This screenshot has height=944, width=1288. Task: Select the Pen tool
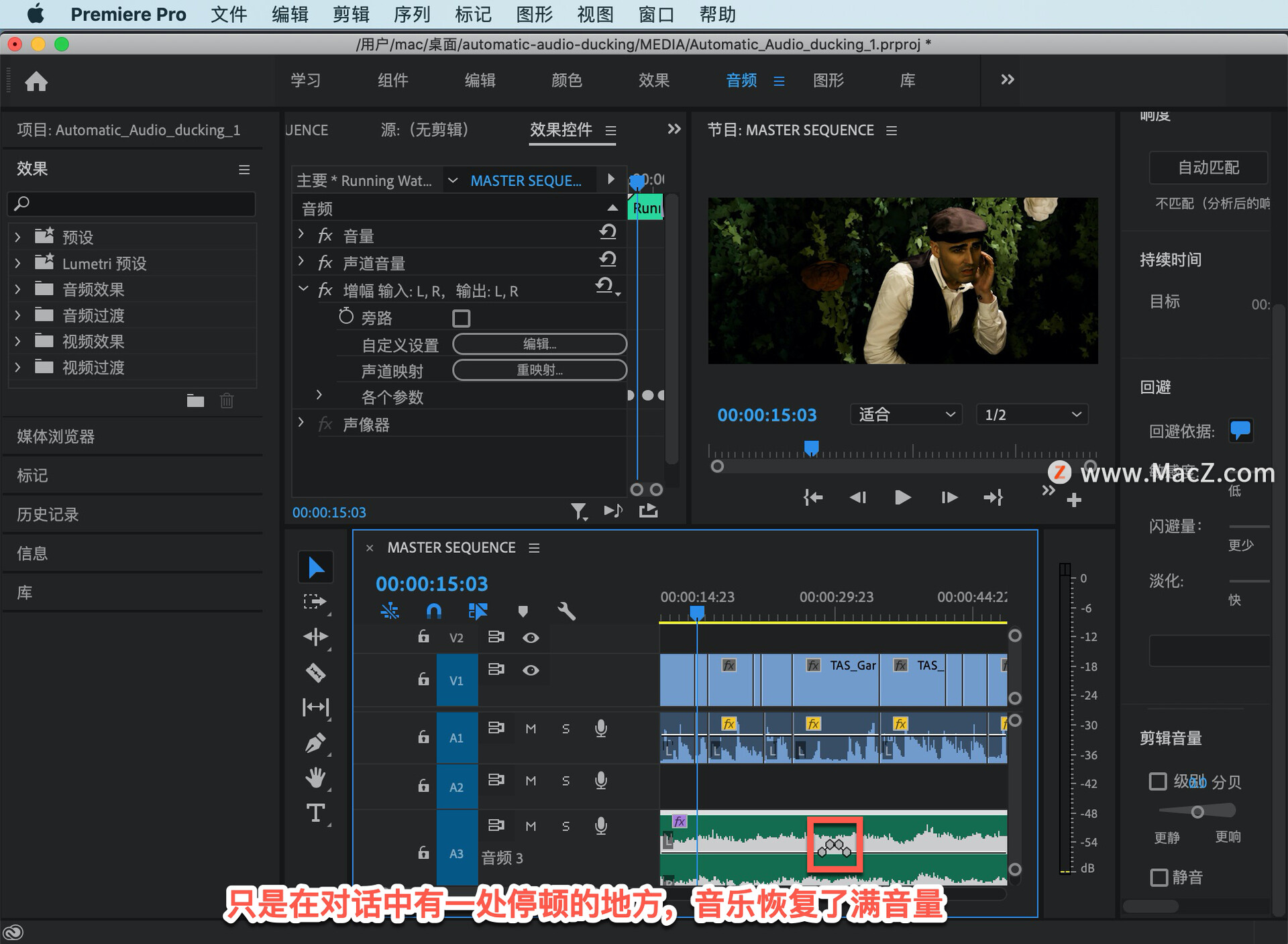tap(315, 743)
